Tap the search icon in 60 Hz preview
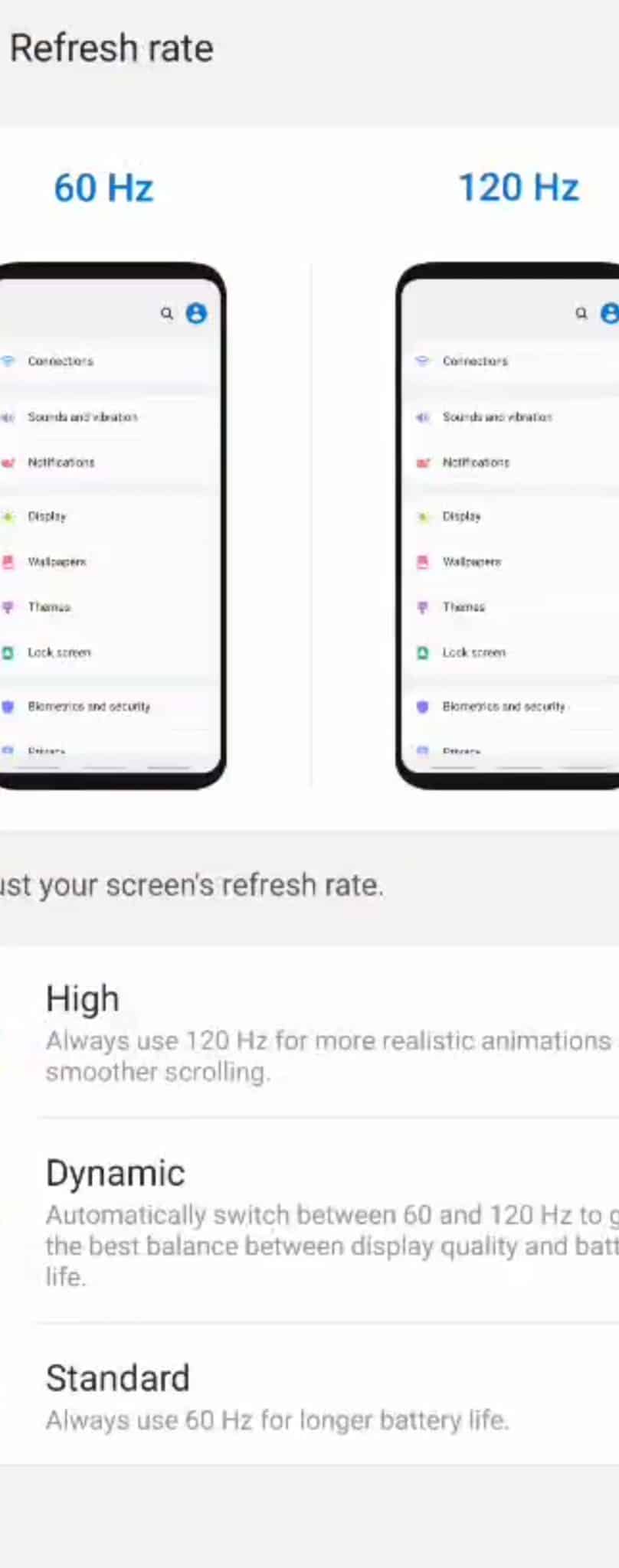Screen dimensions: 619x1568 click(x=166, y=313)
